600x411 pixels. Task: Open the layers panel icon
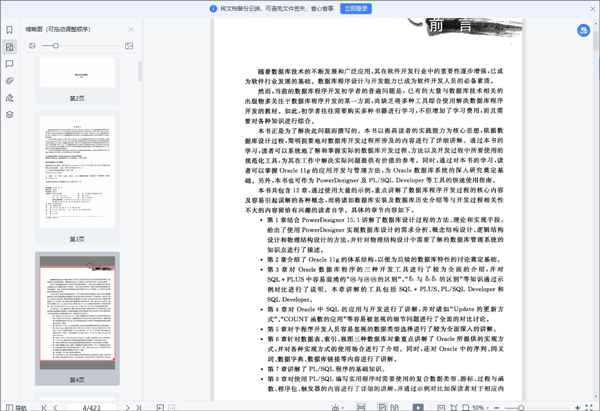[x=9, y=115]
